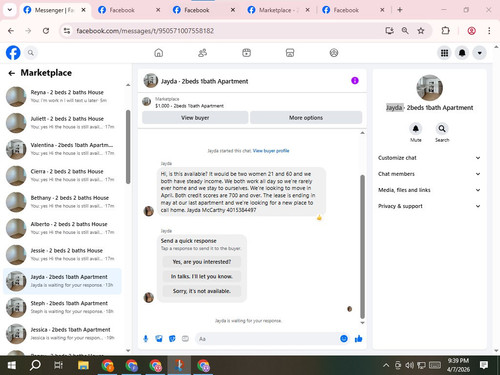Open the Groups icon in top navigation

click(334, 53)
